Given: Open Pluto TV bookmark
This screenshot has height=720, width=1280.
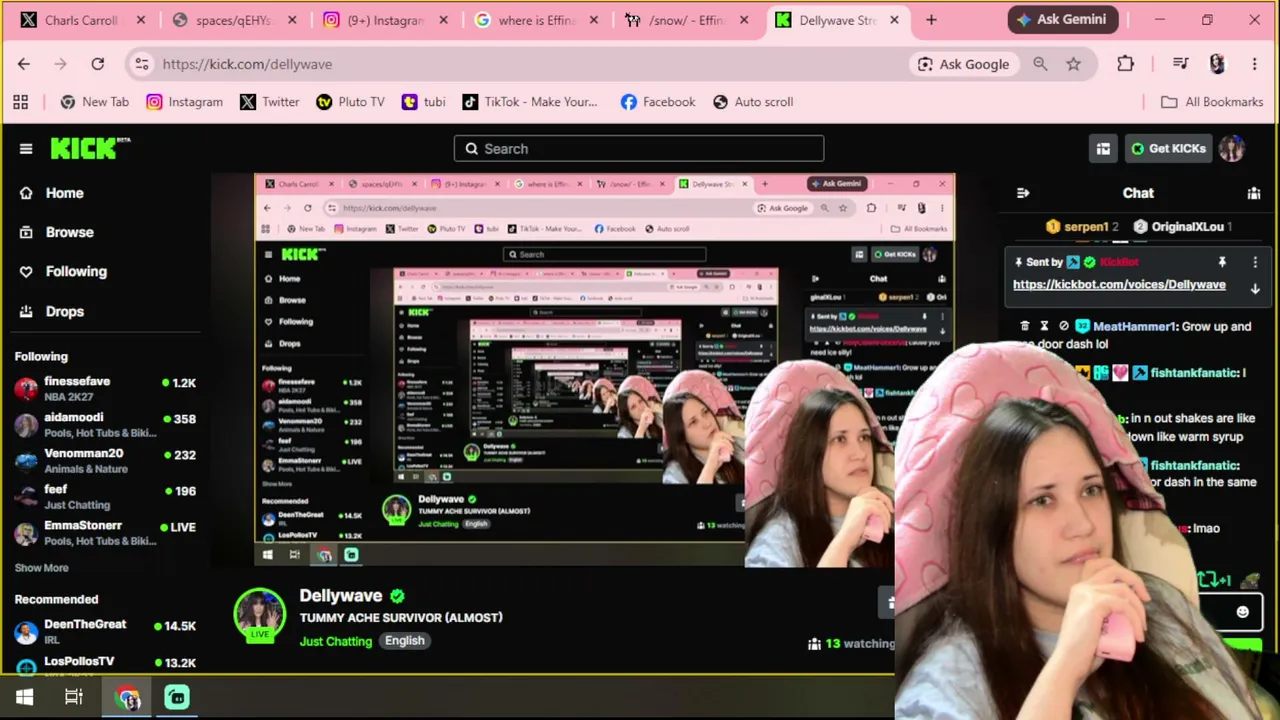Looking at the screenshot, I should (x=350, y=102).
